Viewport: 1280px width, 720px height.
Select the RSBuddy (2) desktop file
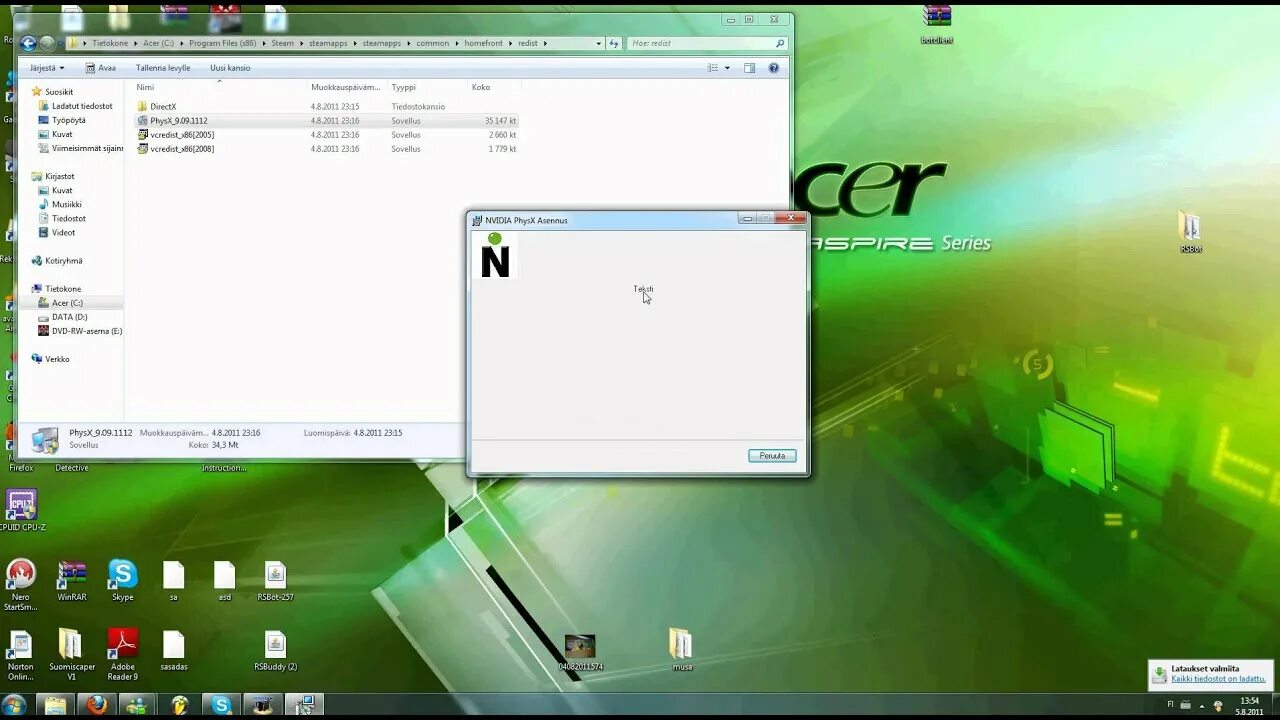[x=275, y=651]
